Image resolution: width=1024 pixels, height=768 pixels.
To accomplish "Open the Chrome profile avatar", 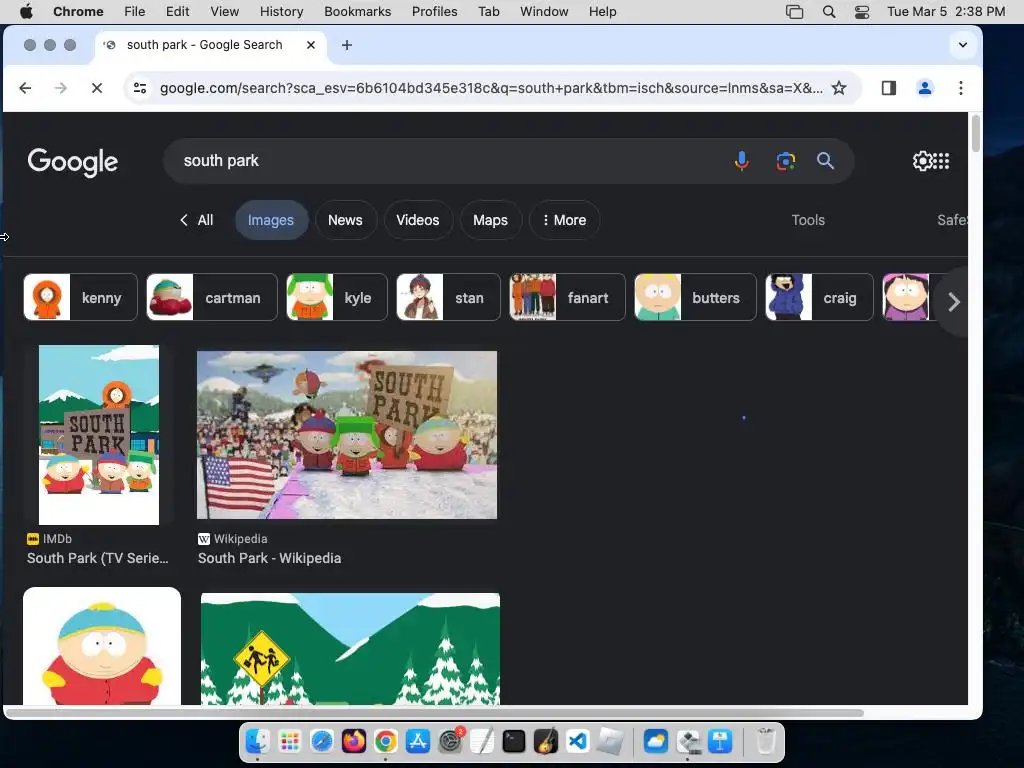I will (x=925, y=88).
